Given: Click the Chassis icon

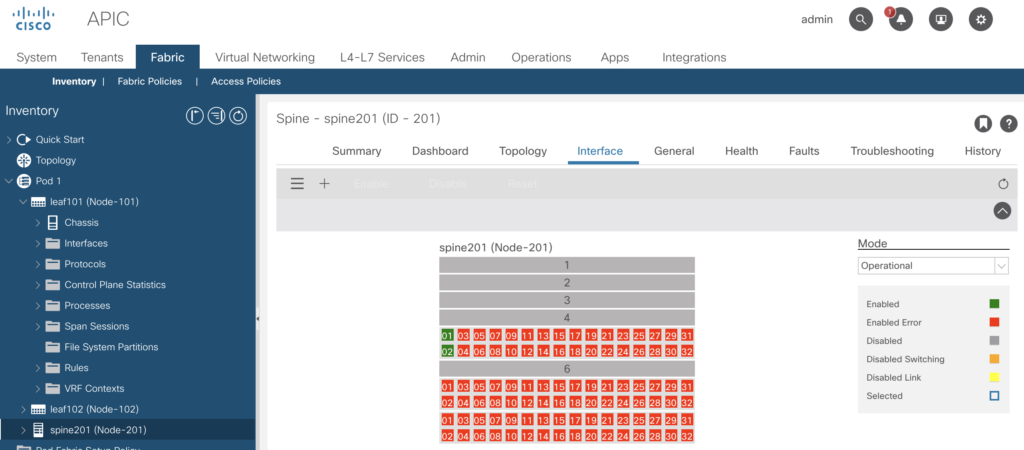Looking at the screenshot, I should click(52, 223).
